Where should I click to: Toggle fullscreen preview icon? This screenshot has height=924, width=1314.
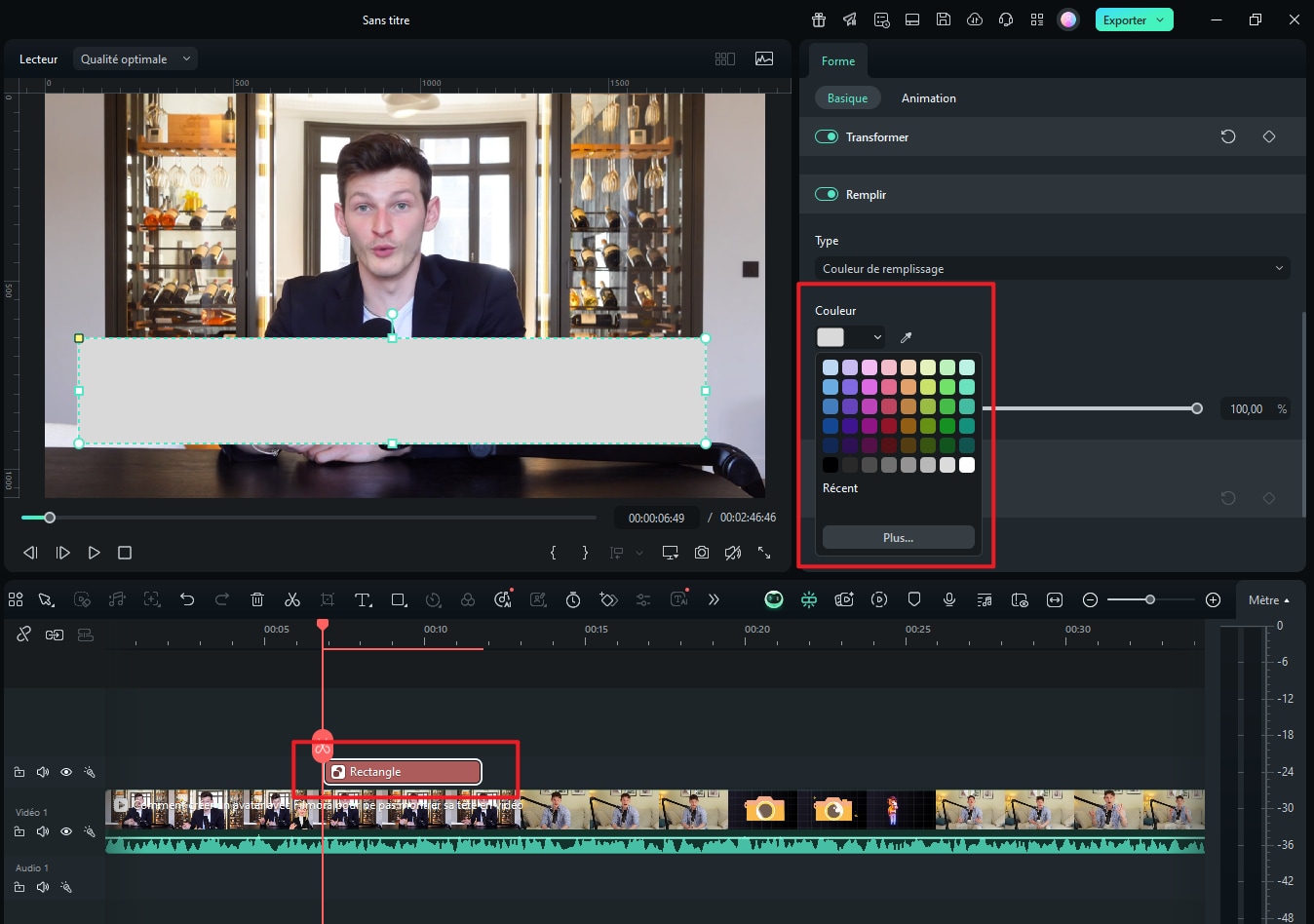[x=764, y=553]
